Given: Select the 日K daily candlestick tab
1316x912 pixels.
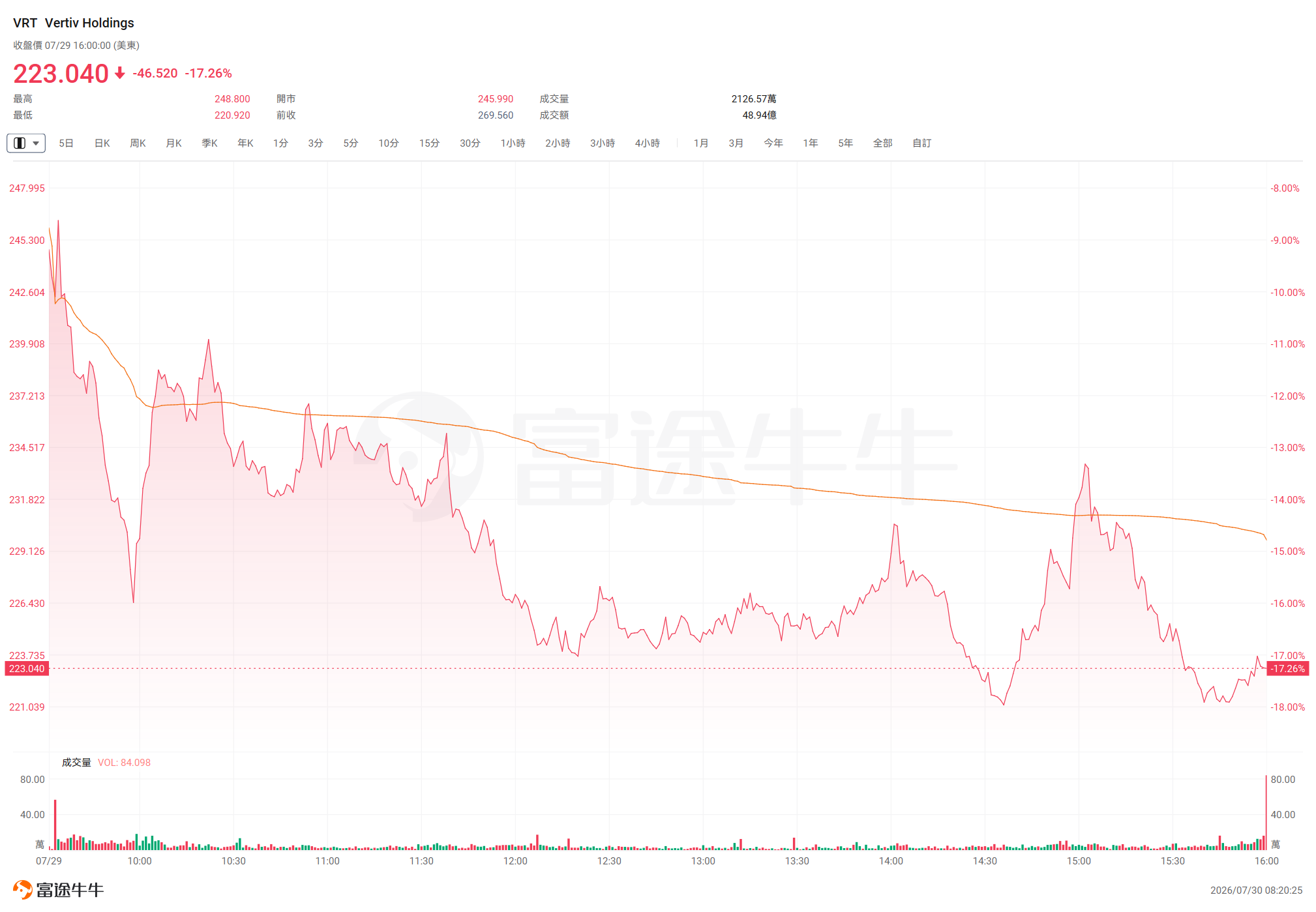Looking at the screenshot, I should point(102,143).
